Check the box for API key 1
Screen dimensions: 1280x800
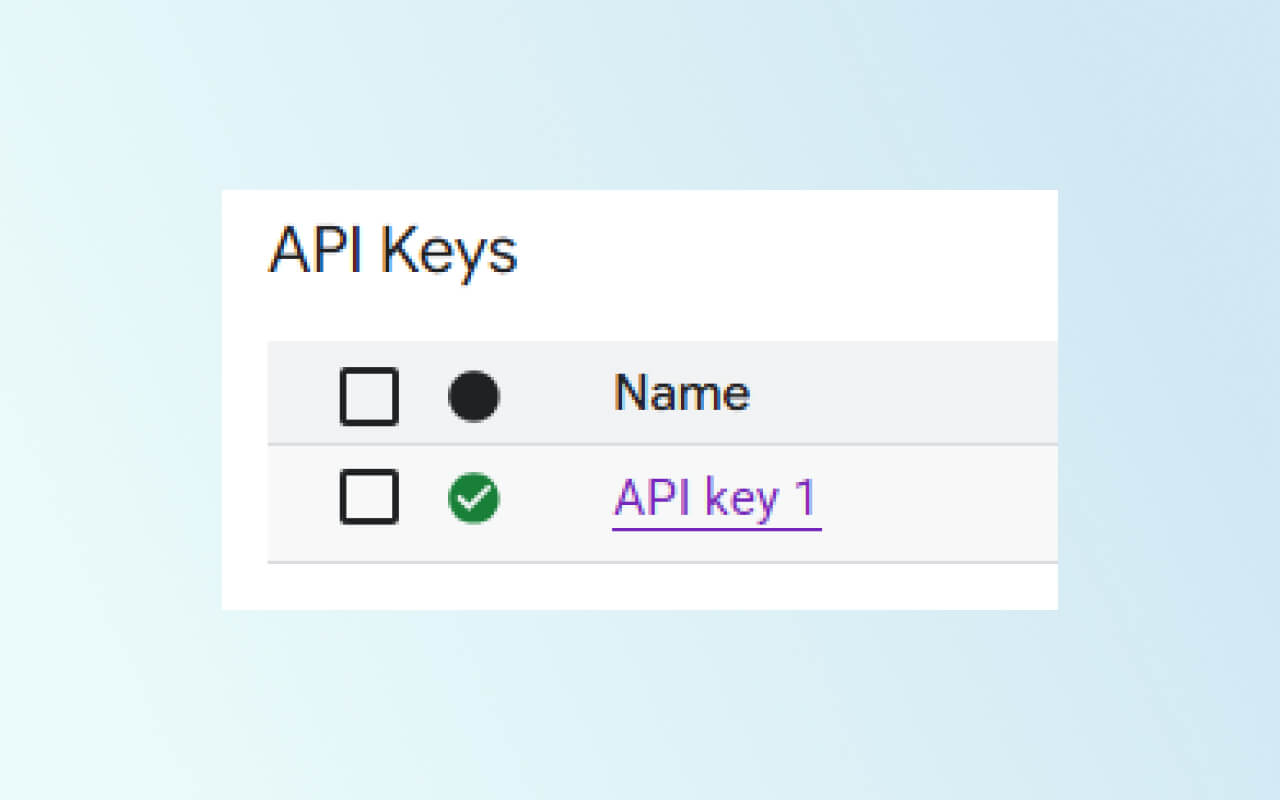coord(369,496)
